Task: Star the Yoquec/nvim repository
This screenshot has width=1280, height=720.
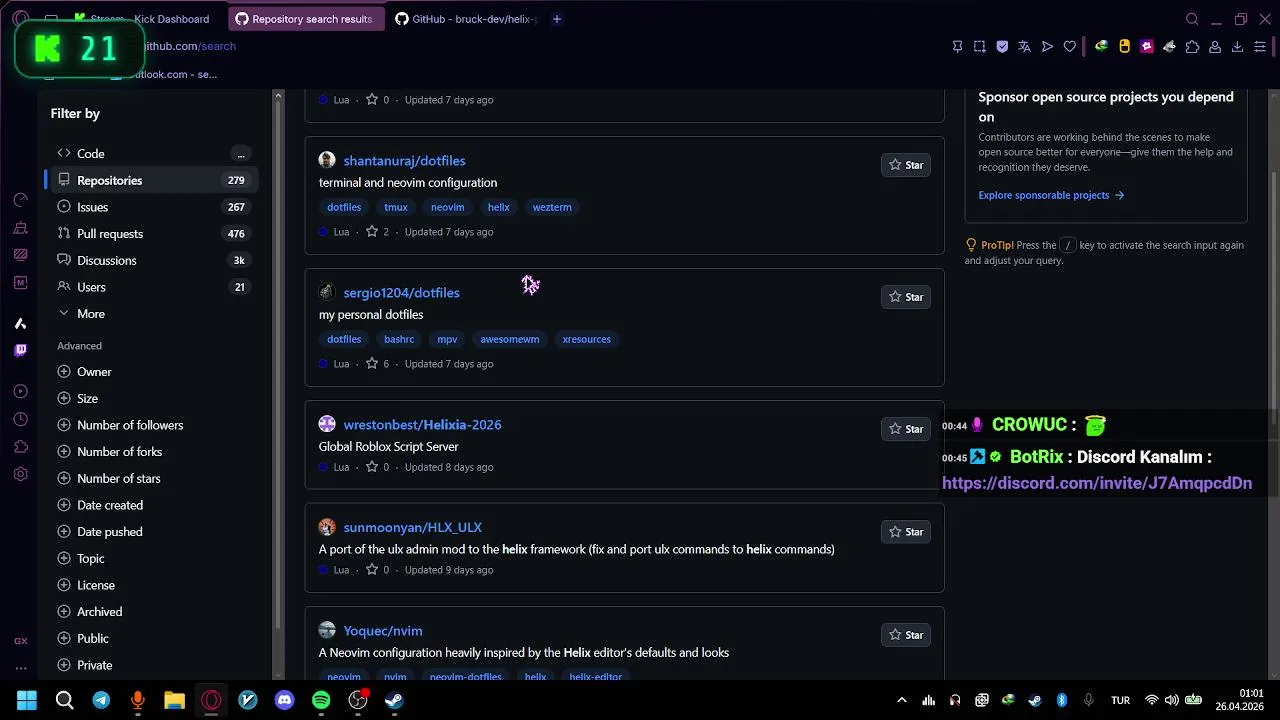Action: [x=906, y=635]
